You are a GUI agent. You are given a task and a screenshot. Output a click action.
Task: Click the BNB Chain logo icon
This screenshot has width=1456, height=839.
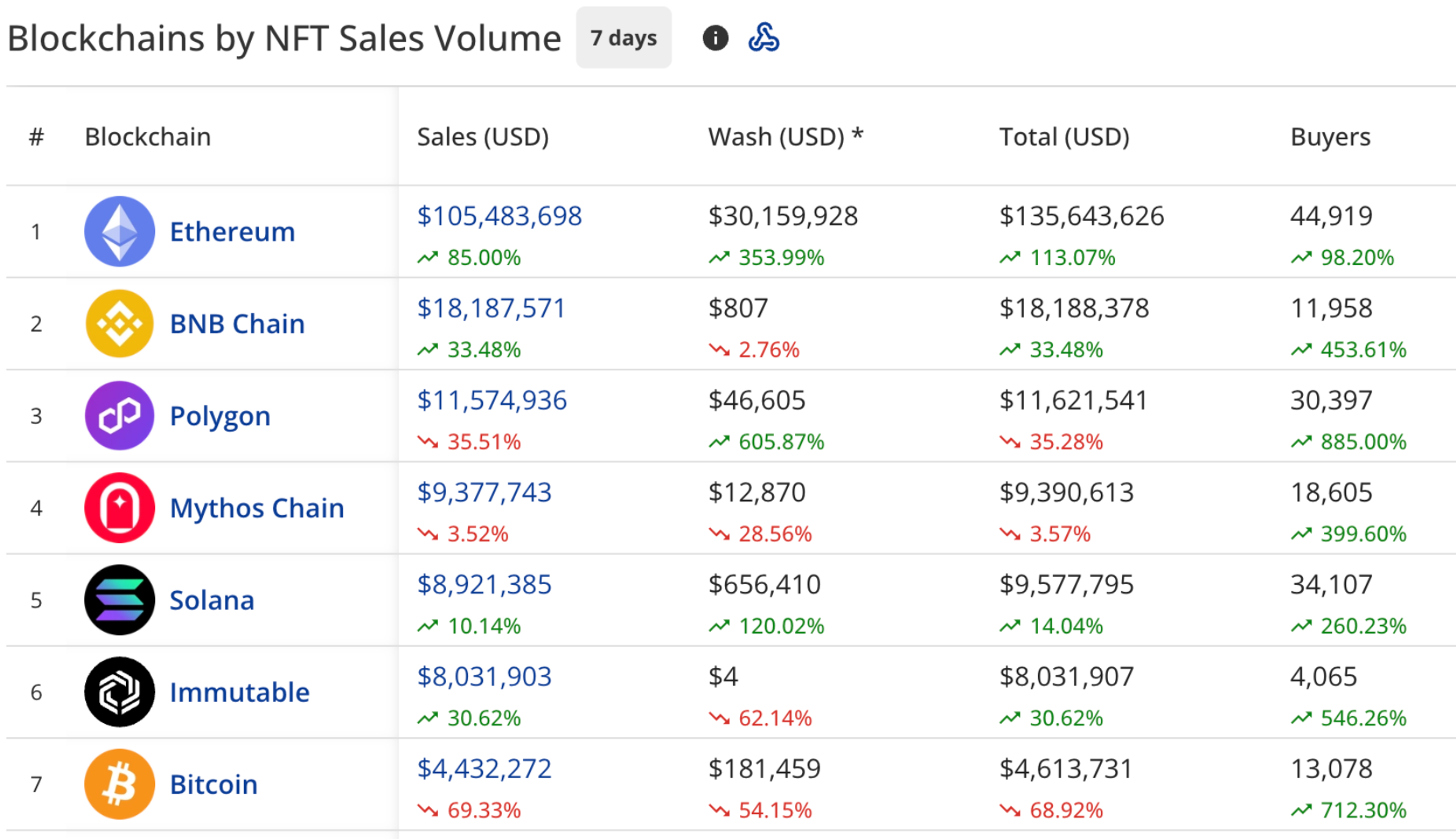(x=119, y=323)
